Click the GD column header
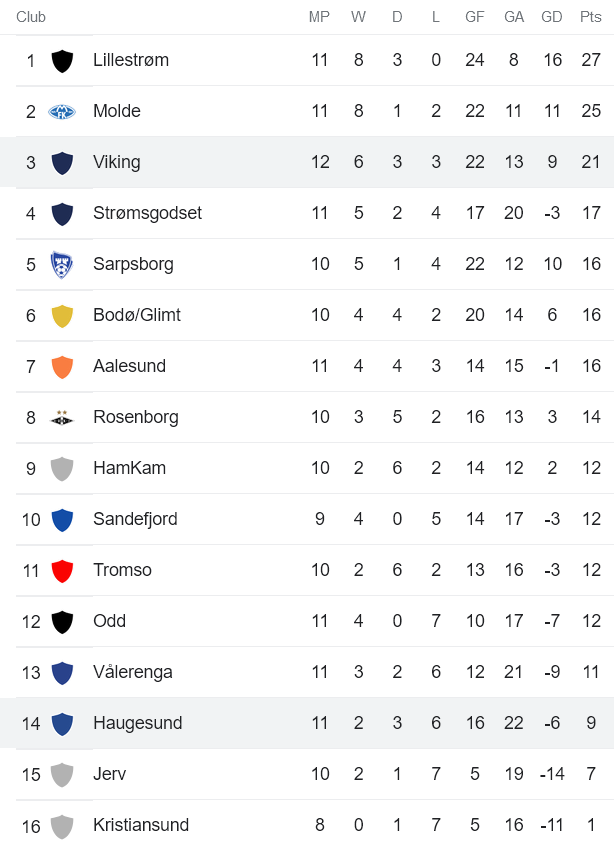 [552, 17]
